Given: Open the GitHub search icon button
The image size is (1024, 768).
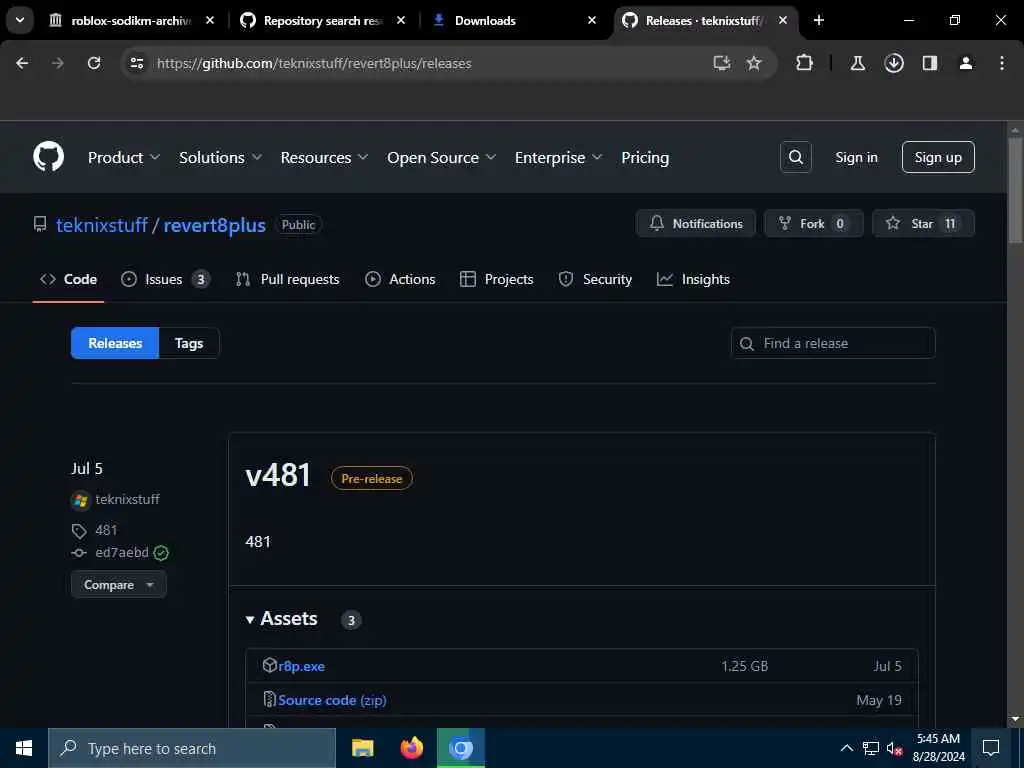Looking at the screenshot, I should 795,157.
